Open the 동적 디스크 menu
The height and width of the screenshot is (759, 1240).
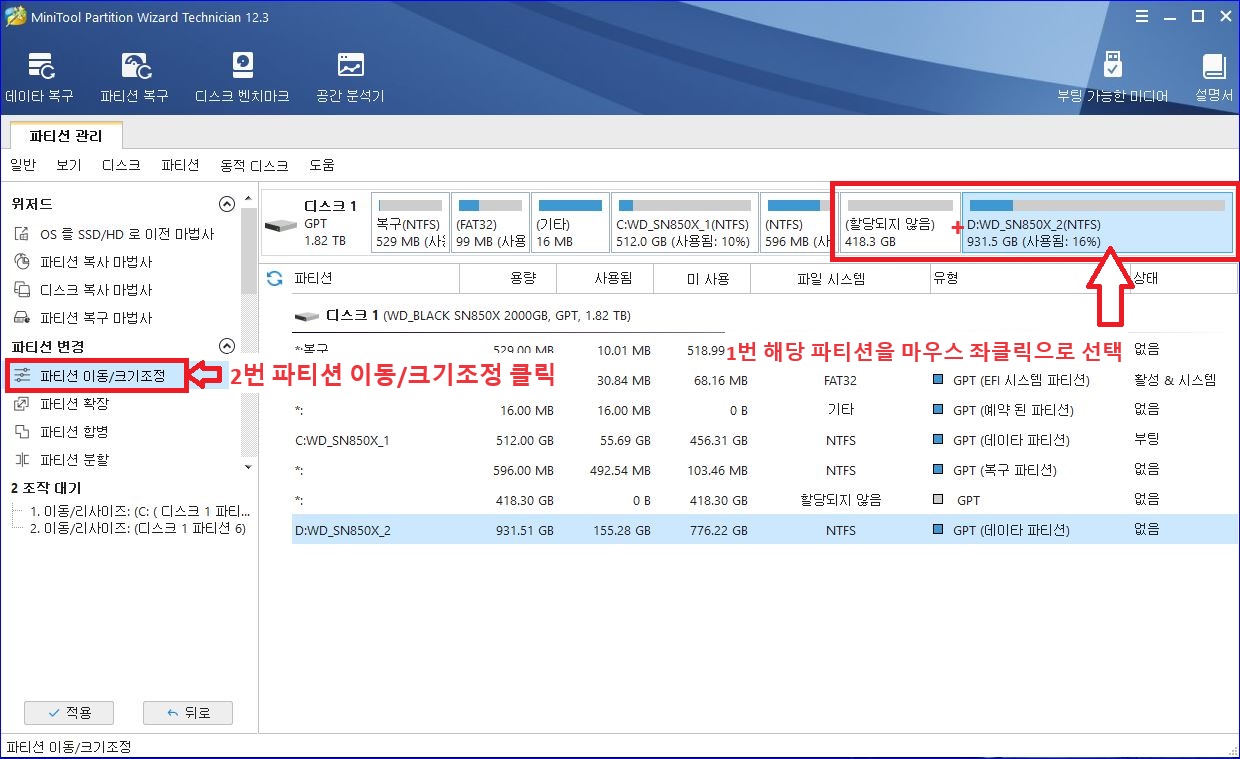(254, 165)
